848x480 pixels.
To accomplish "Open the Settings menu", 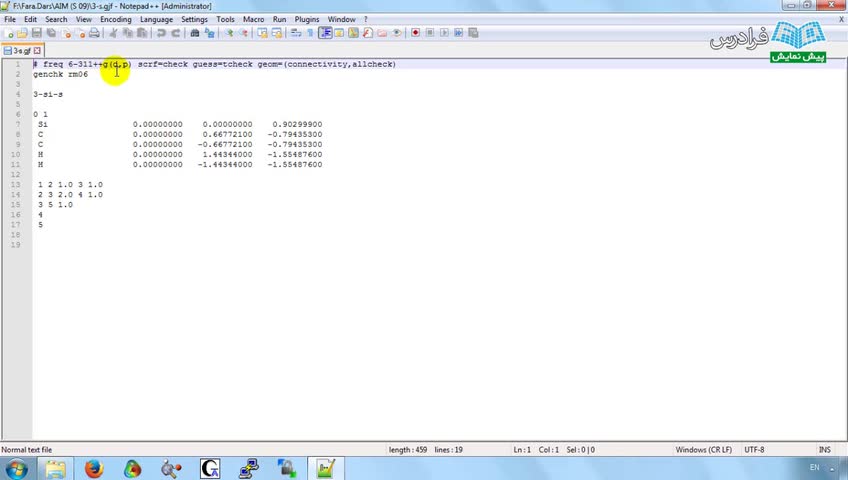I will (x=194, y=19).
